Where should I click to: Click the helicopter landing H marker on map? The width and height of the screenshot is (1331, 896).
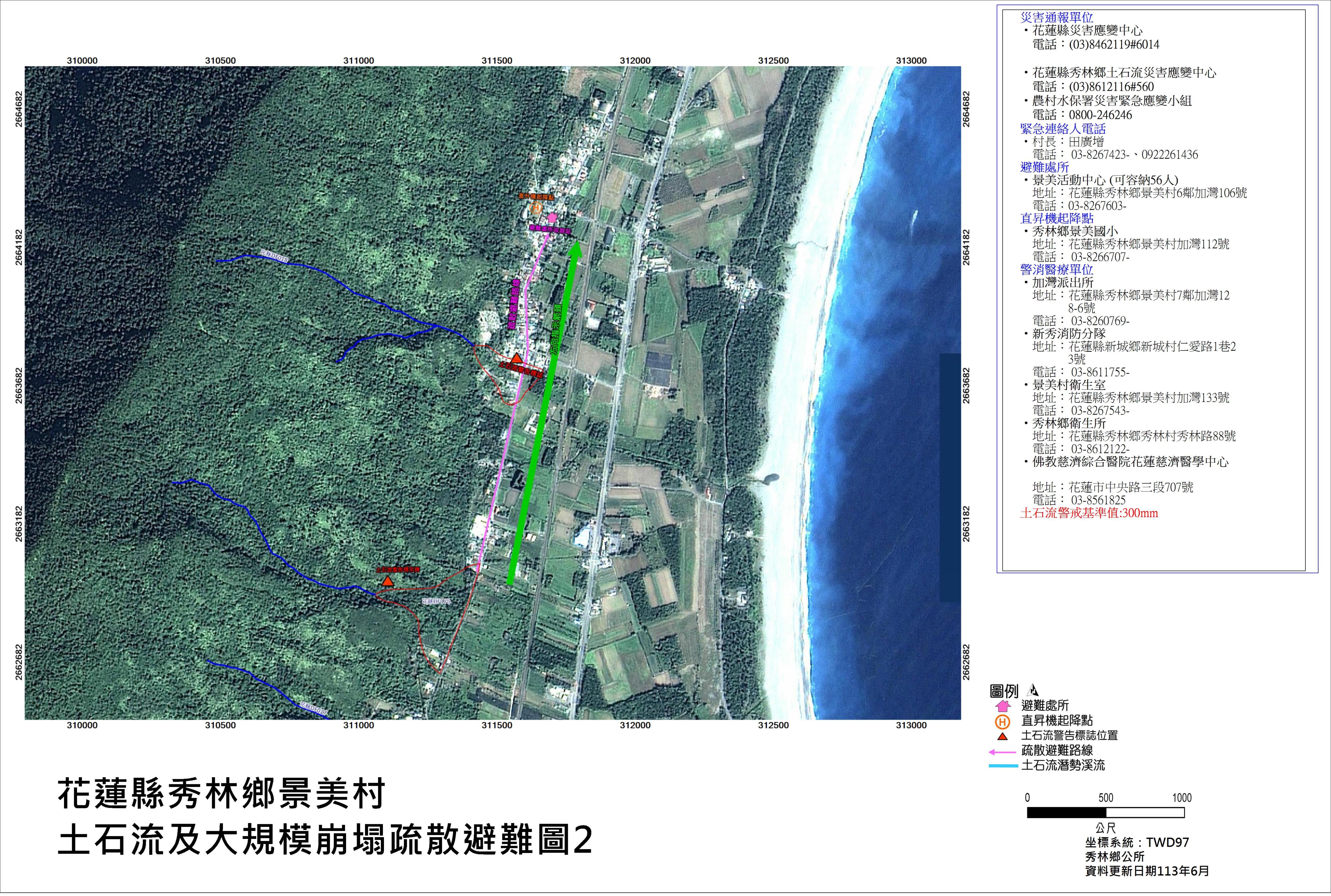536,208
